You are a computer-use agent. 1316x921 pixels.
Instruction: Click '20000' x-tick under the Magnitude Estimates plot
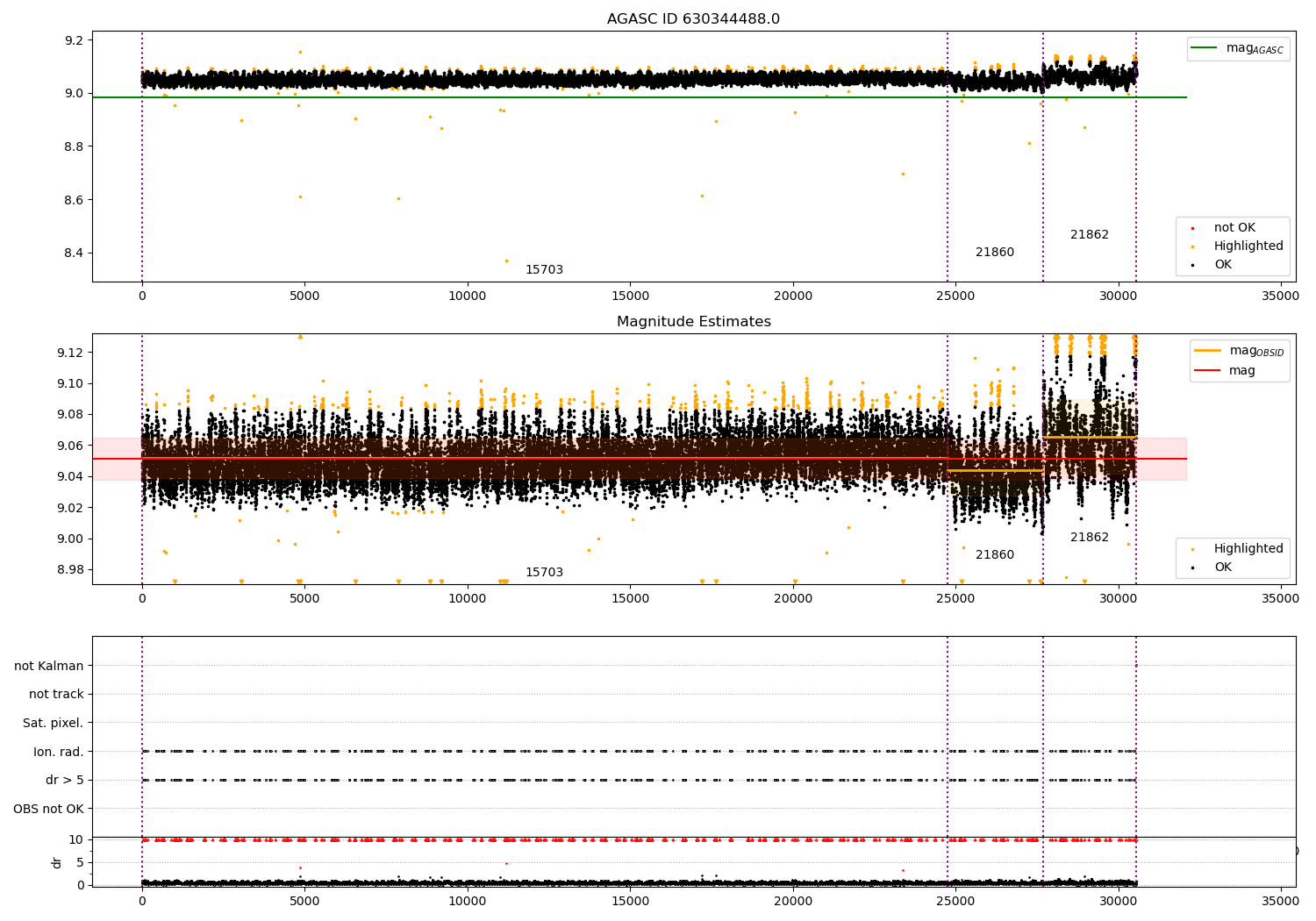[x=793, y=599]
